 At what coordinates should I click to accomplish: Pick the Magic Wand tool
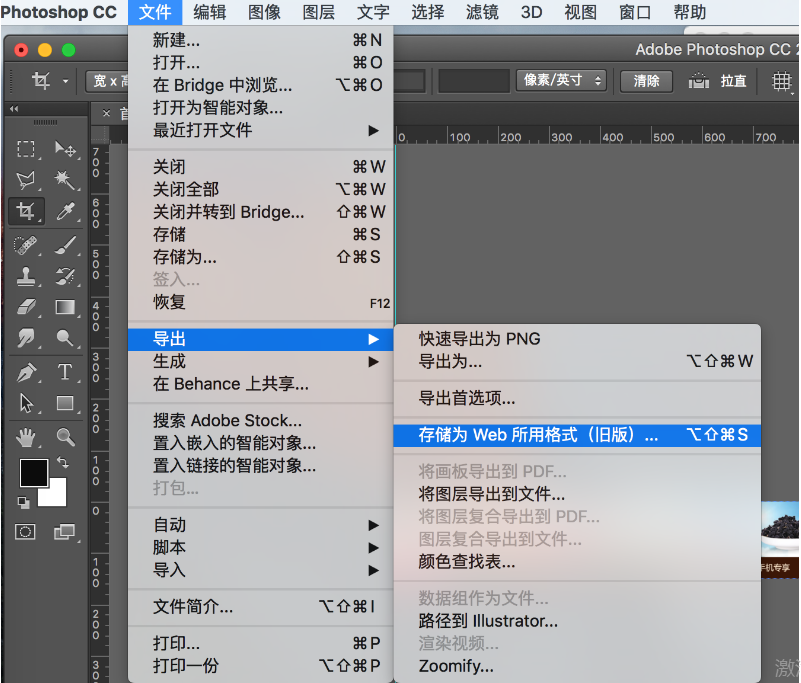click(x=65, y=180)
